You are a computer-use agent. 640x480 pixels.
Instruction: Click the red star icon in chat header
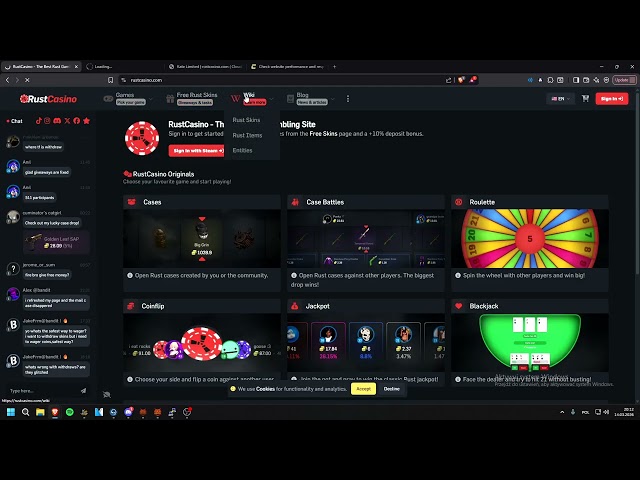click(x=87, y=121)
